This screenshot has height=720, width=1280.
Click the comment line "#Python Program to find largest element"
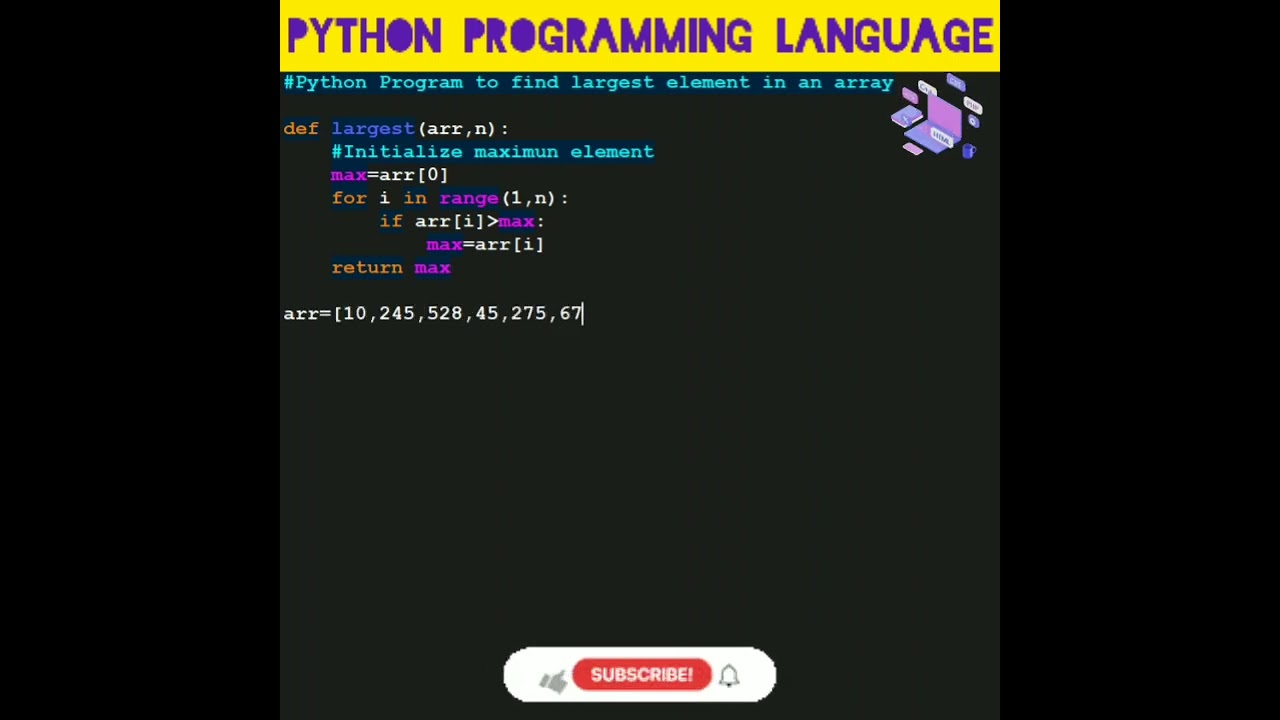[588, 83]
